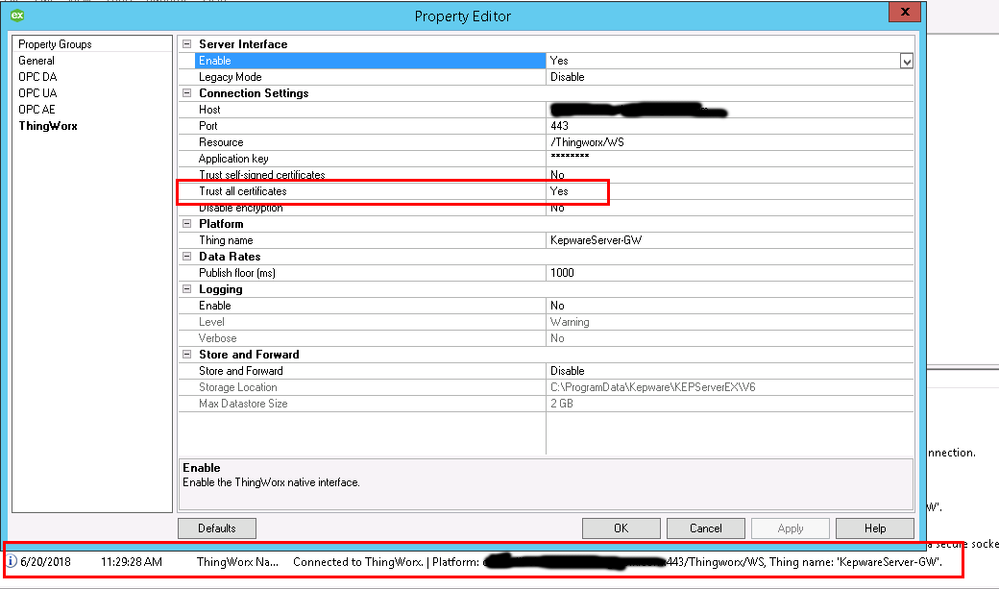
Task: Close the Property Editor window
Action: tap(905, 11)
